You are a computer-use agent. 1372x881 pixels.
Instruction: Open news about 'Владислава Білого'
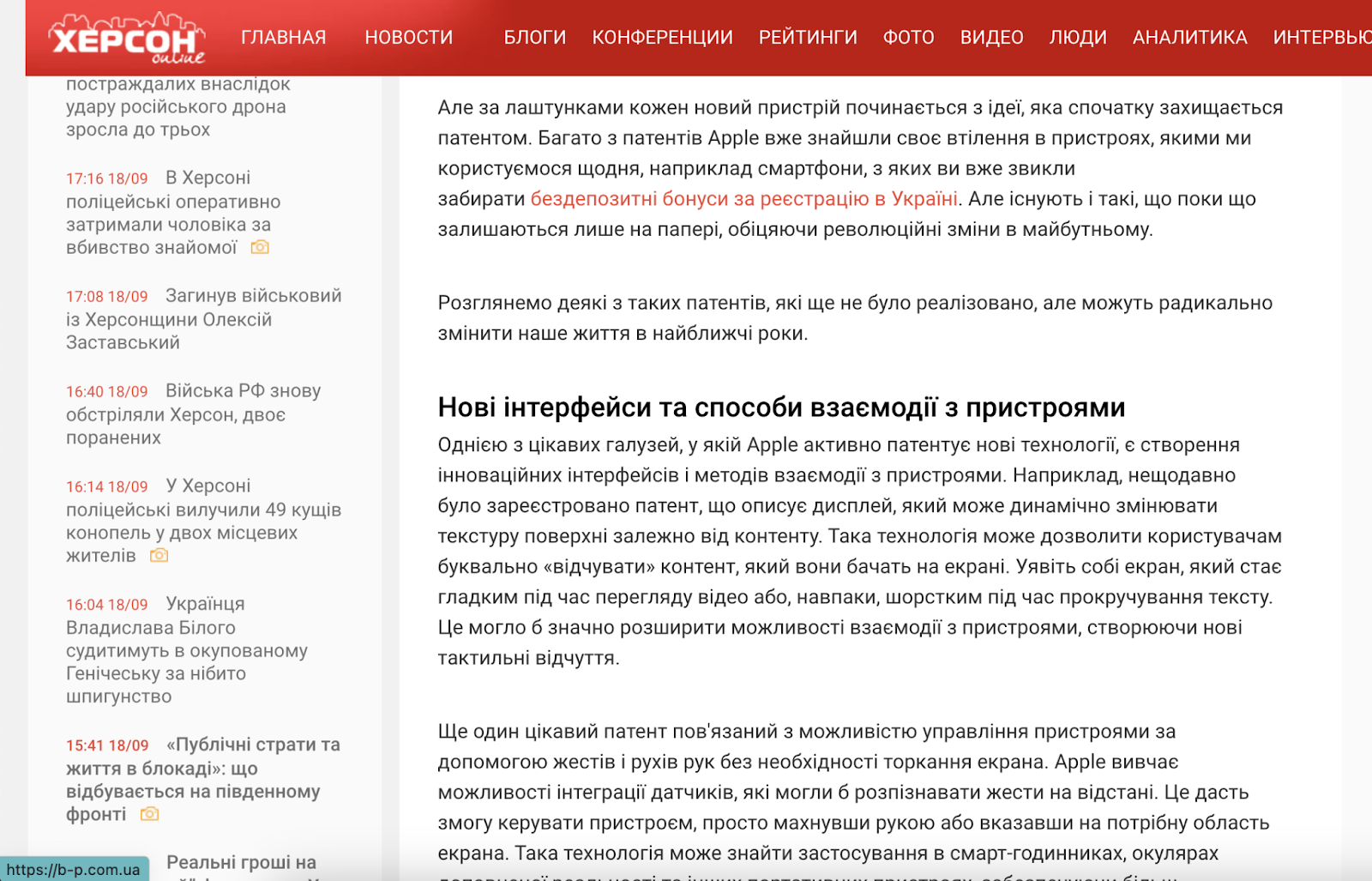click(x=187, y=650)
